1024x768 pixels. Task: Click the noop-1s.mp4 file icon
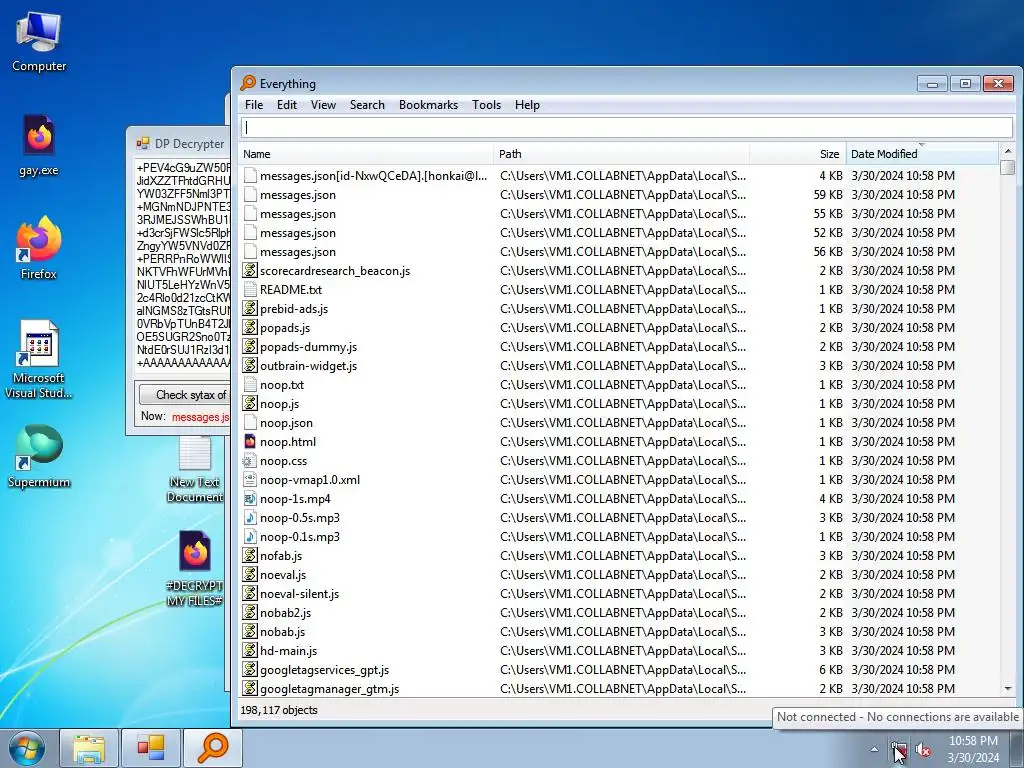(249, 498)
